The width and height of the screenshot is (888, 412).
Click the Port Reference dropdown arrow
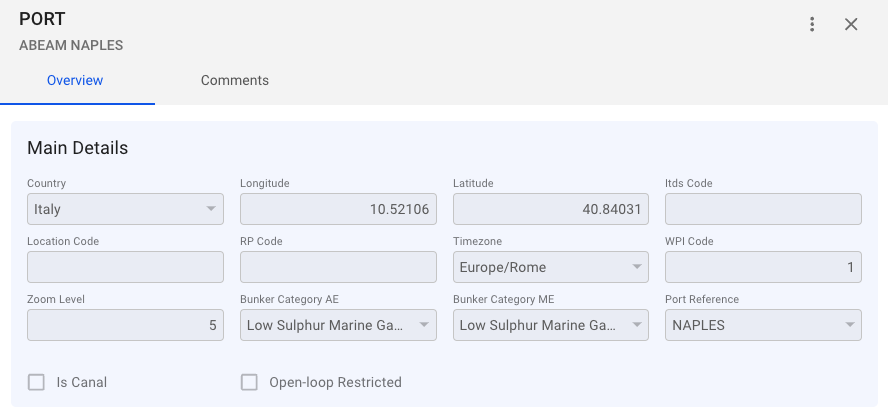pyautogui.click(x=849, y=325)
